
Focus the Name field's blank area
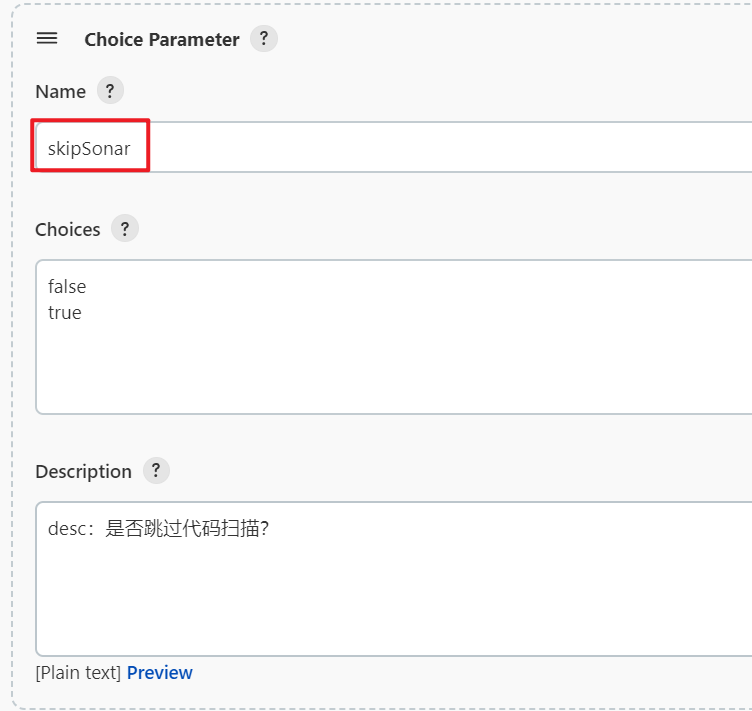pyautogui.click(x=451, y=147)
